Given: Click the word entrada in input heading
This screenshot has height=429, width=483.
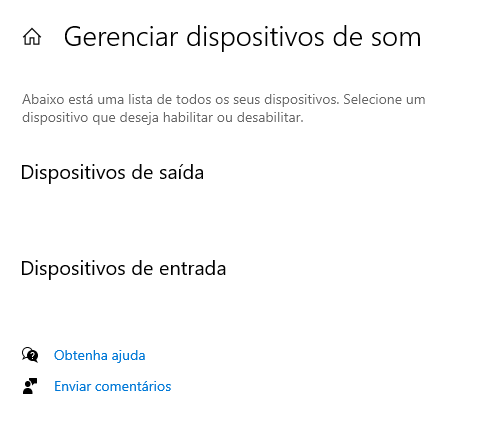Looking at the screenshot, I should point(193,269).
